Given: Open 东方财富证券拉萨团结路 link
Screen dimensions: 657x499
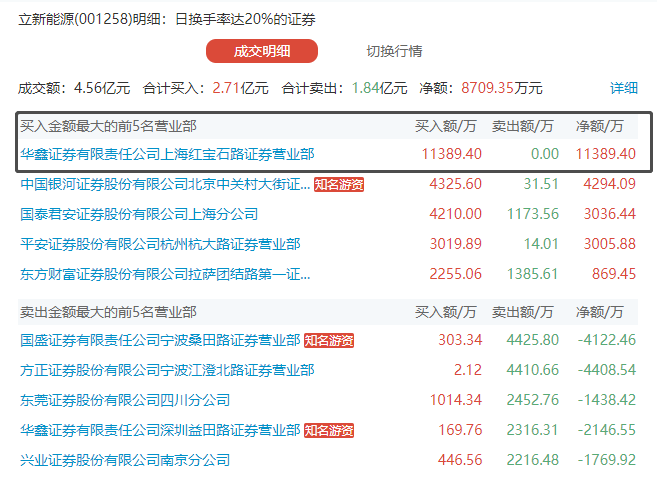Looking at the screenshot, I should click(165, 274).
